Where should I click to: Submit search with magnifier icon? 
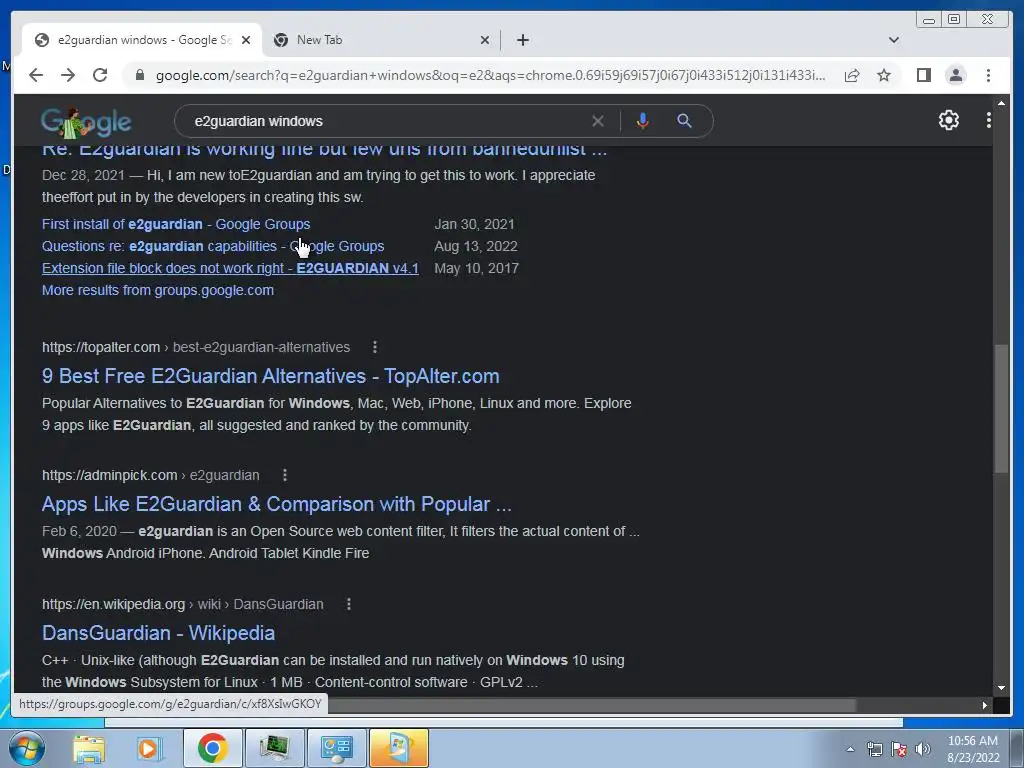(x=684, y=121)
